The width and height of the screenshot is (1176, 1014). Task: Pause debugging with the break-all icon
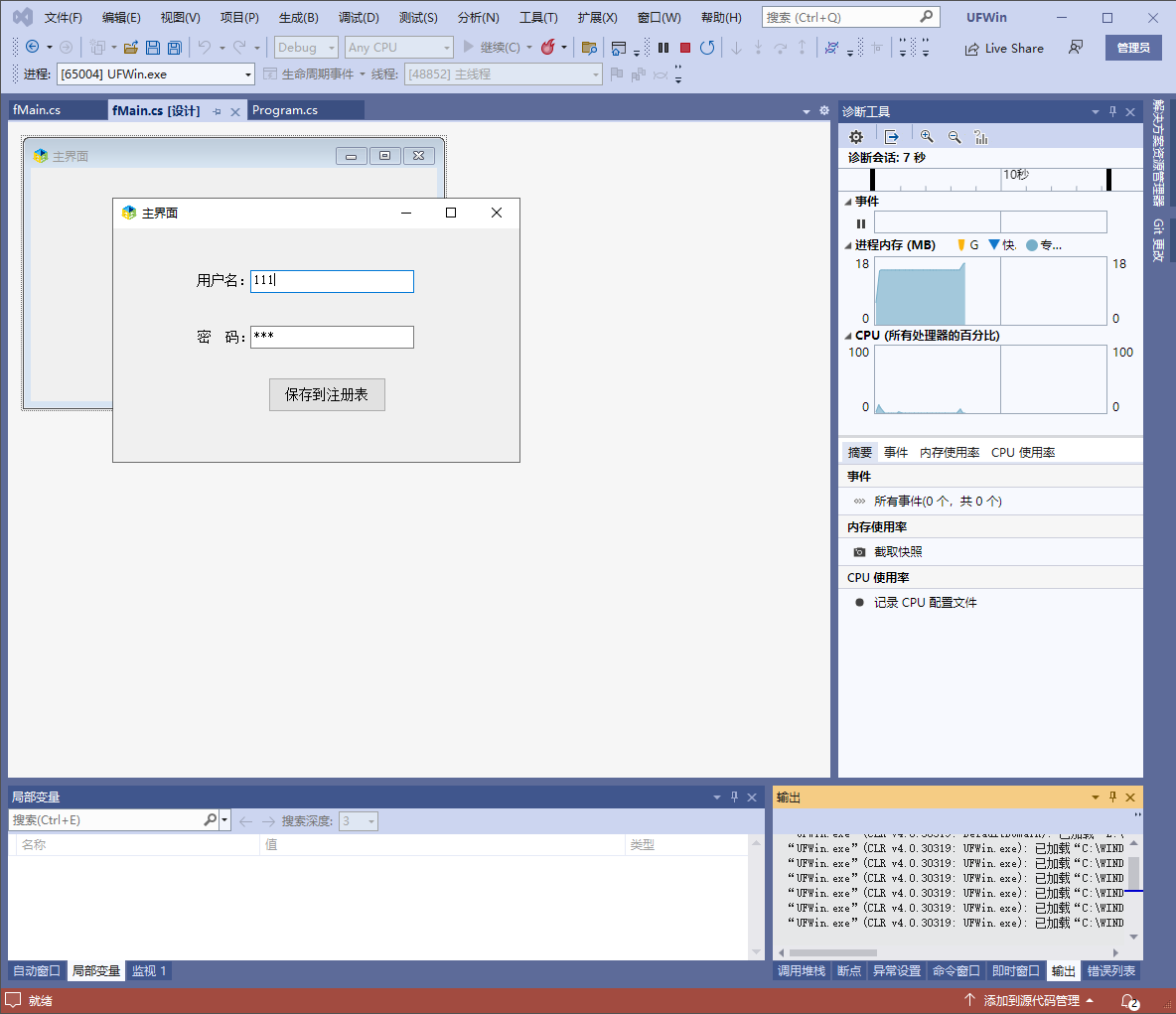(x=663, y=48)
